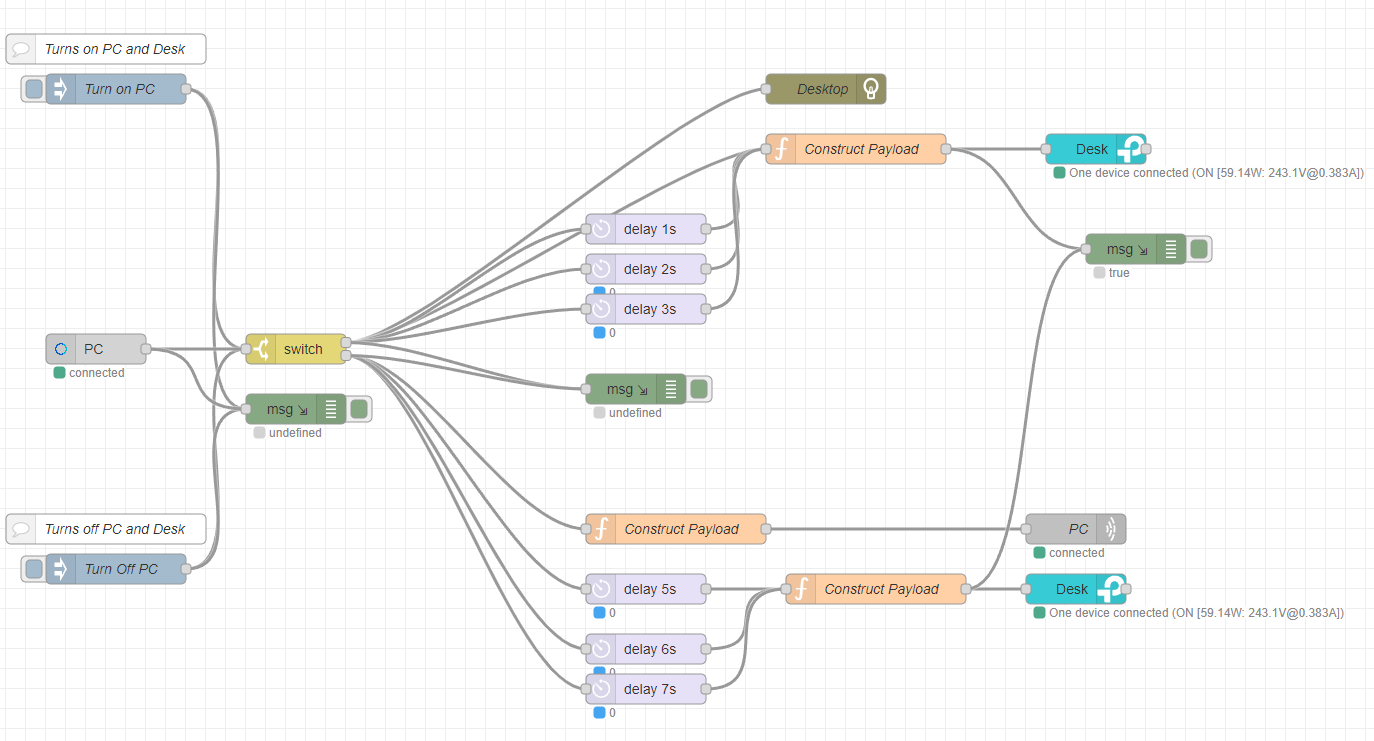Click the circle icon on the PC input node
The image size is (1374, 741).
(x=60, y=349)
